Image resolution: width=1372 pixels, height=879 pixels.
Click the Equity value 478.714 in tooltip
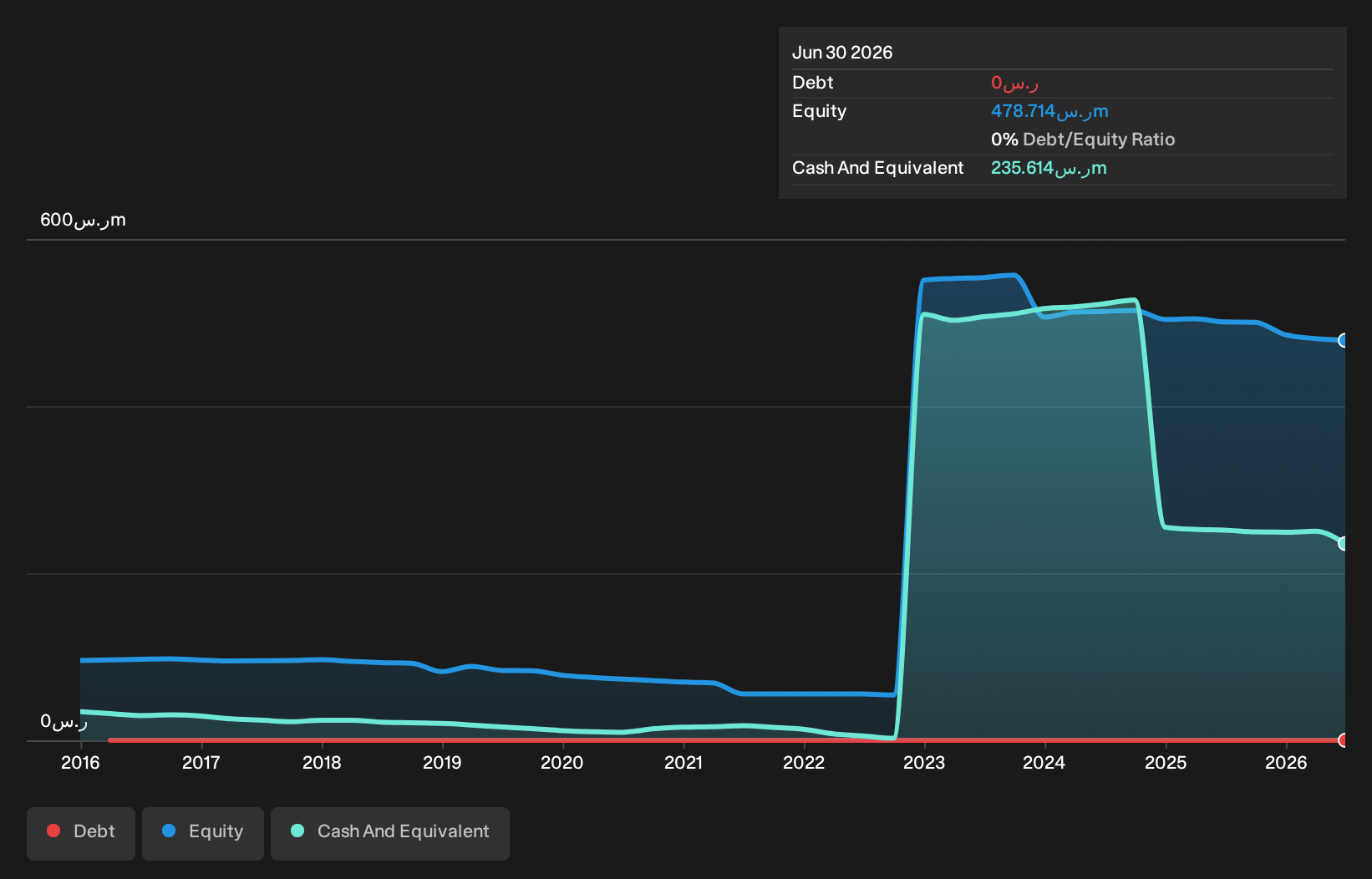pos(1049,111)
